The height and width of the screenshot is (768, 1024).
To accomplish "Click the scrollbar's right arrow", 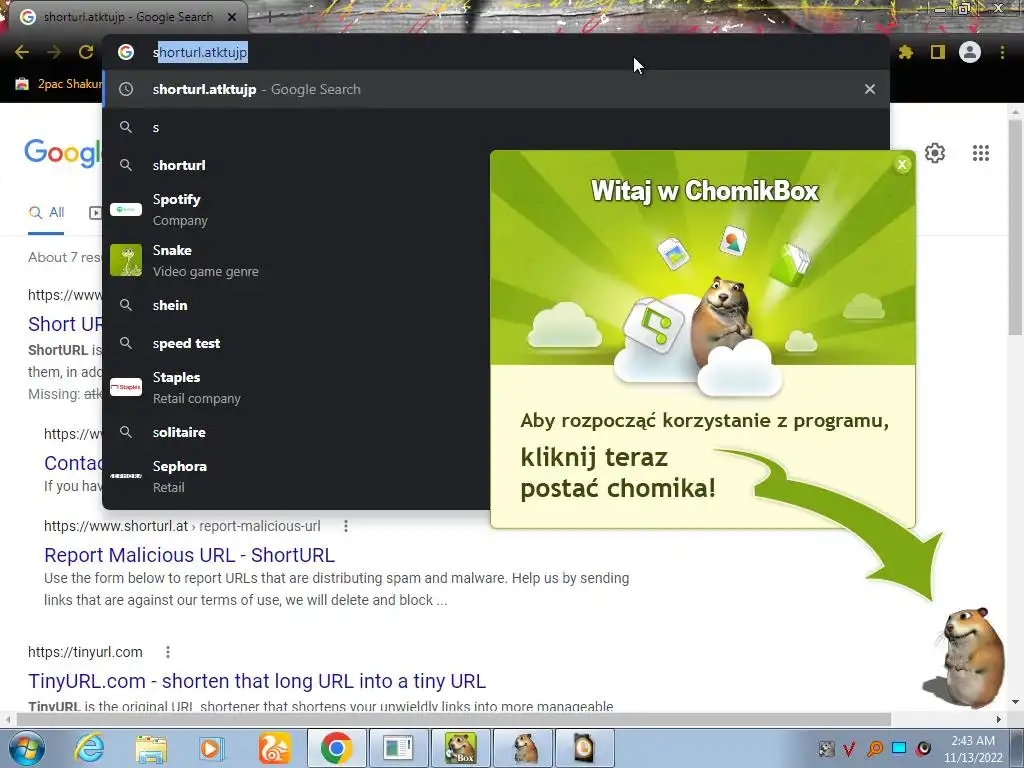I will pyautogui.click(x=999, y=719).
